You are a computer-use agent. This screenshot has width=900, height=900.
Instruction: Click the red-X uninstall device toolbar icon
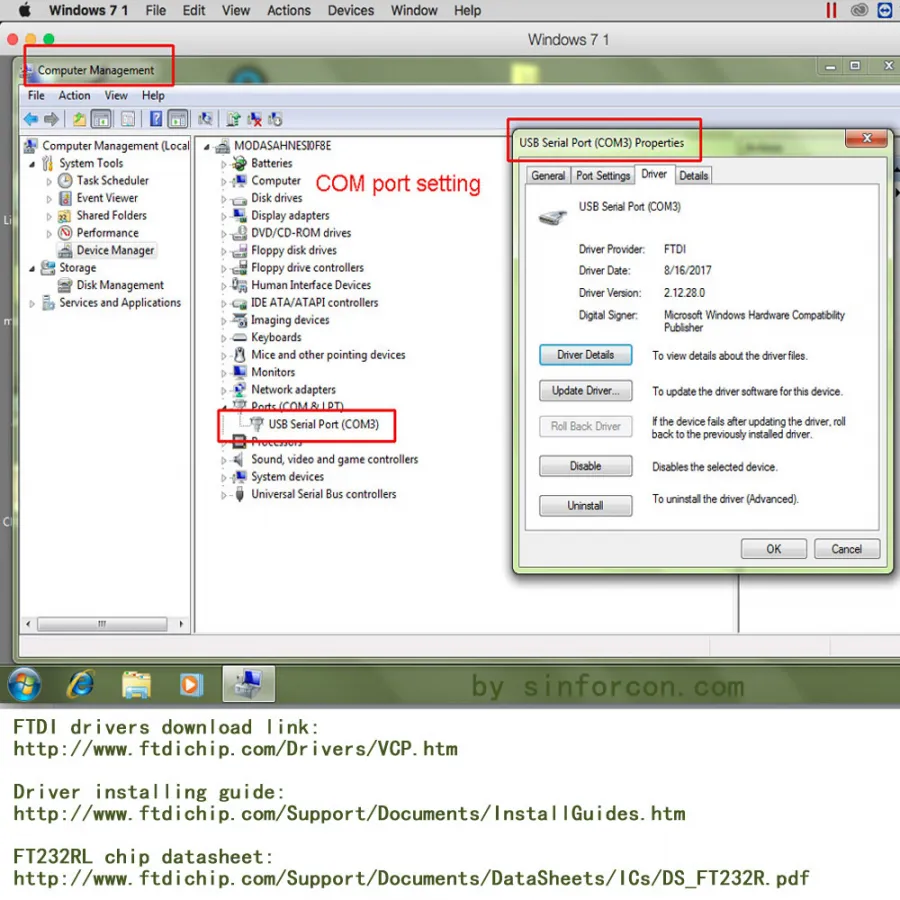[x=254, y=119]
